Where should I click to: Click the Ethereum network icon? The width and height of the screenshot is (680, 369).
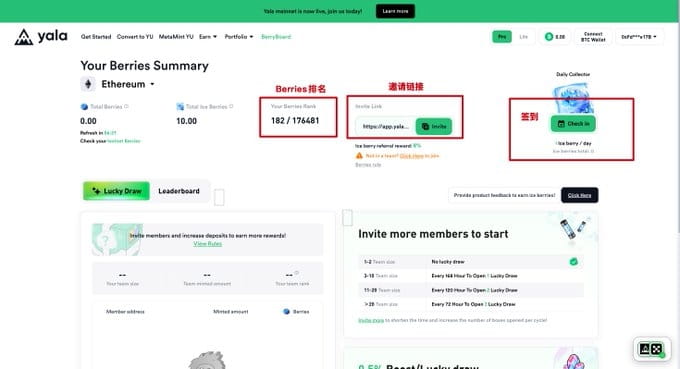point(88,84)
